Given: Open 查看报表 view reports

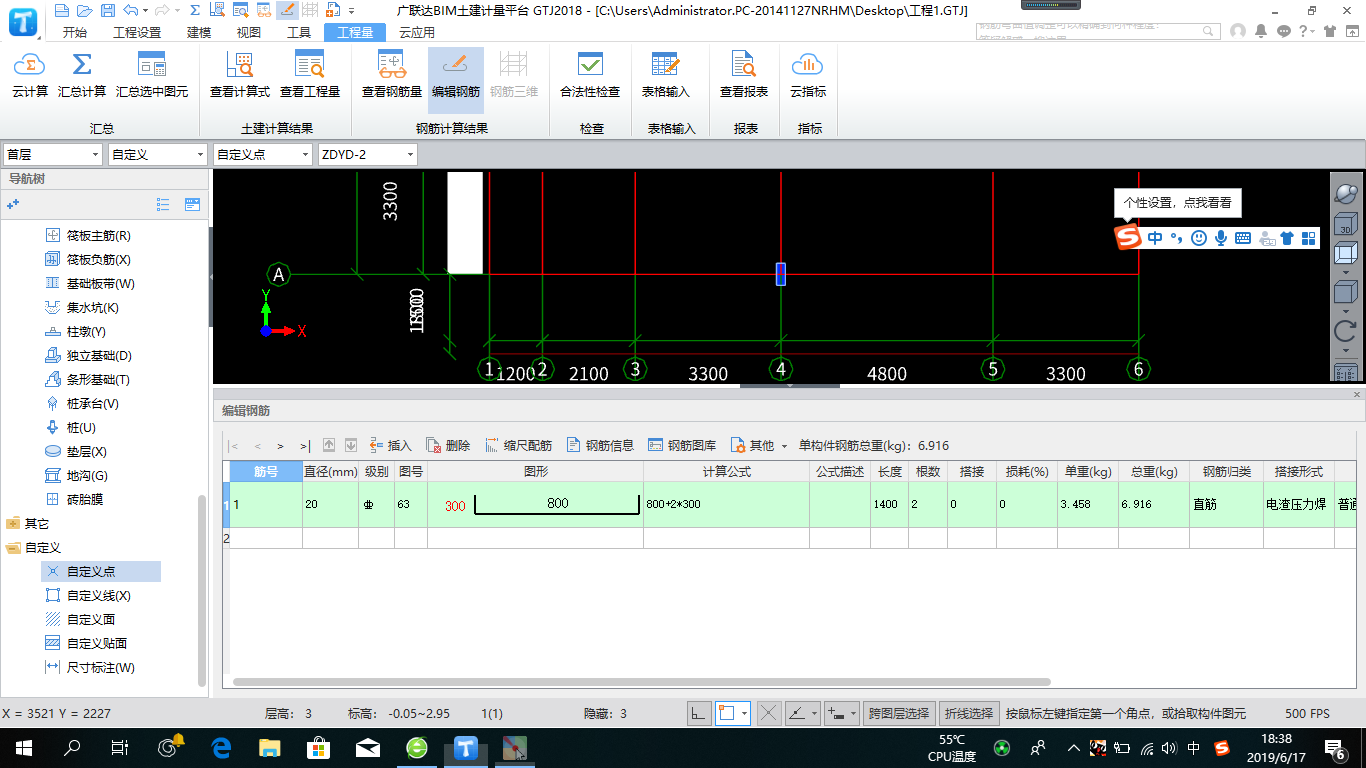Looking at the screenshot, I should [744, 76].
